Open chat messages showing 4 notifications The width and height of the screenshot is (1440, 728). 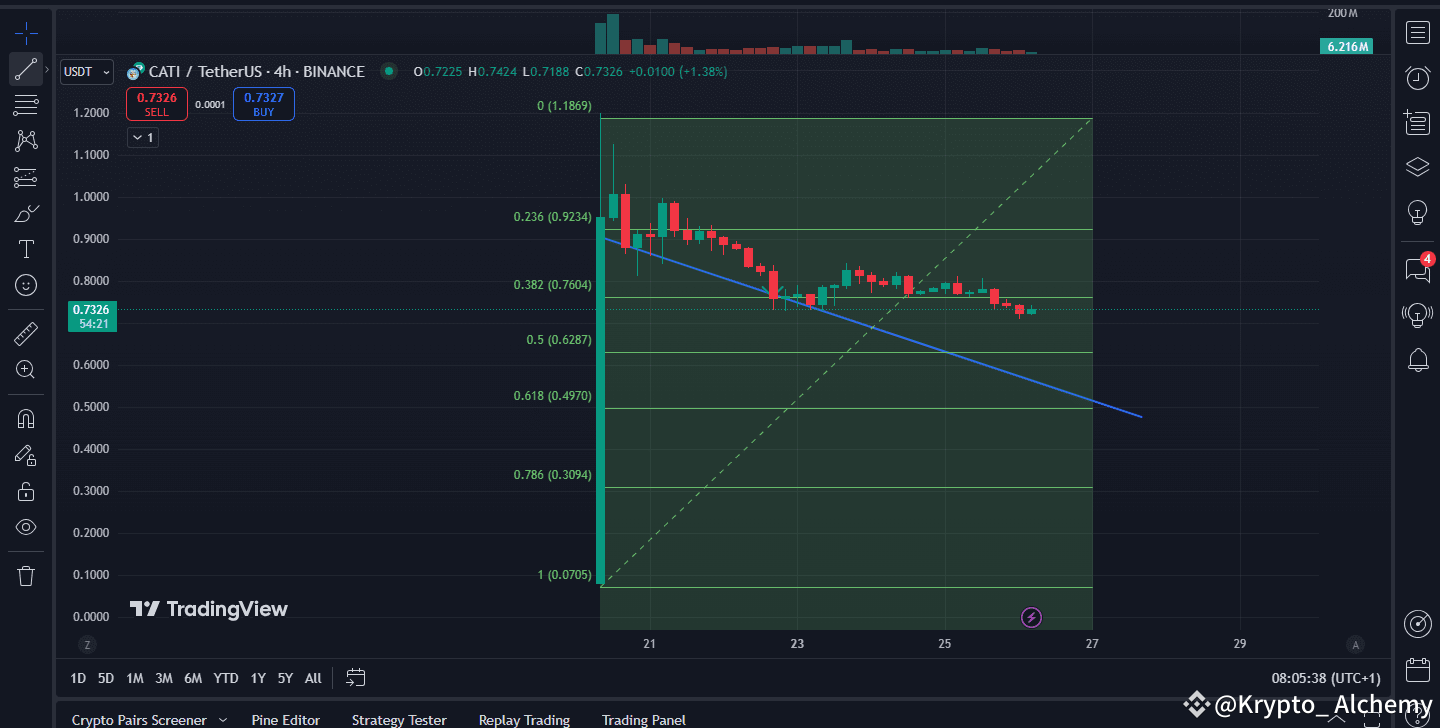(x=1417, y=270)
